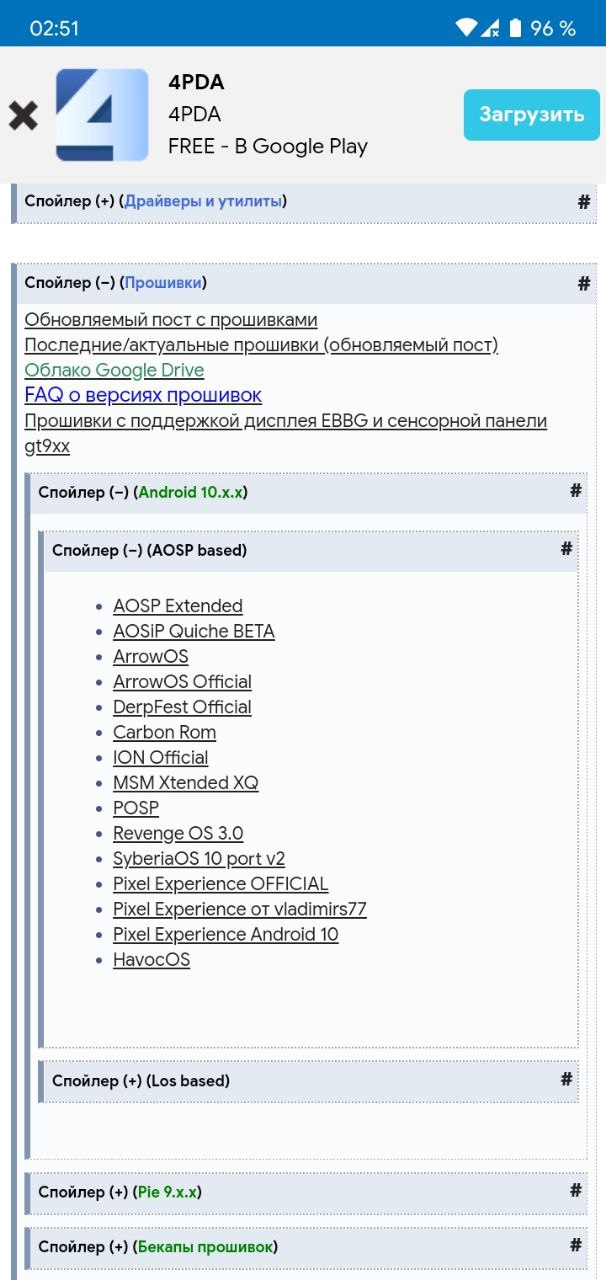Open the ArrowOS Official link
Screen dimensions: 606x1280
click(x=182, y=682)
